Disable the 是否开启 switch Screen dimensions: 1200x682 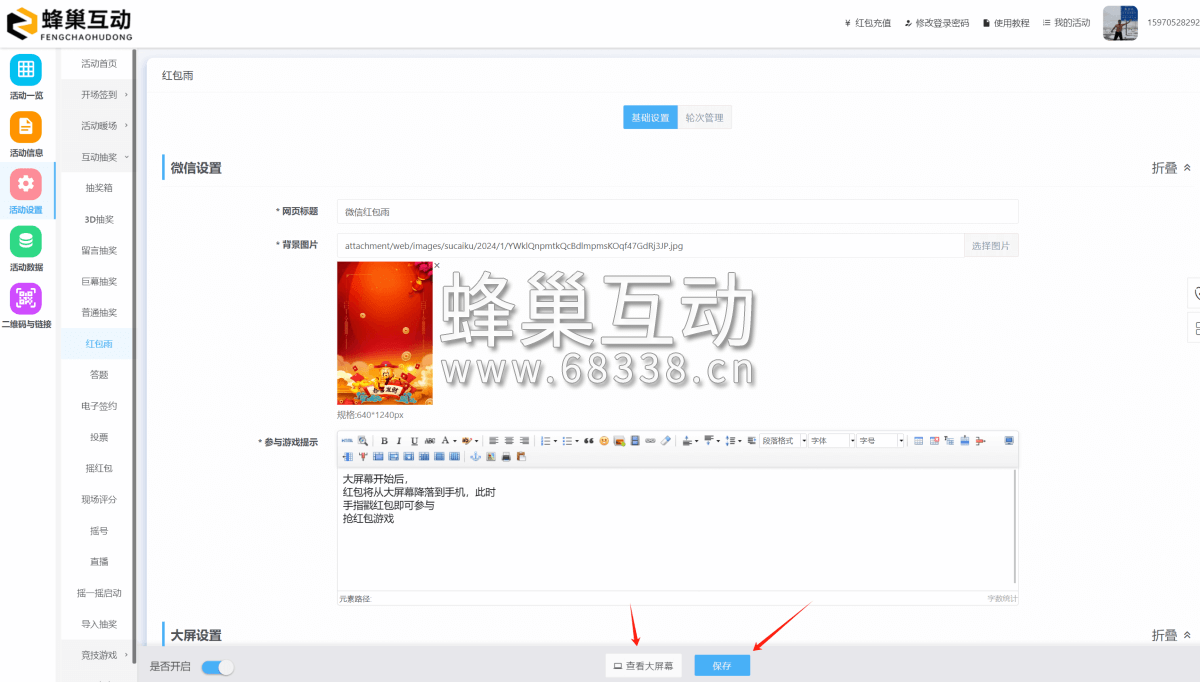click(x=217, y=666)
